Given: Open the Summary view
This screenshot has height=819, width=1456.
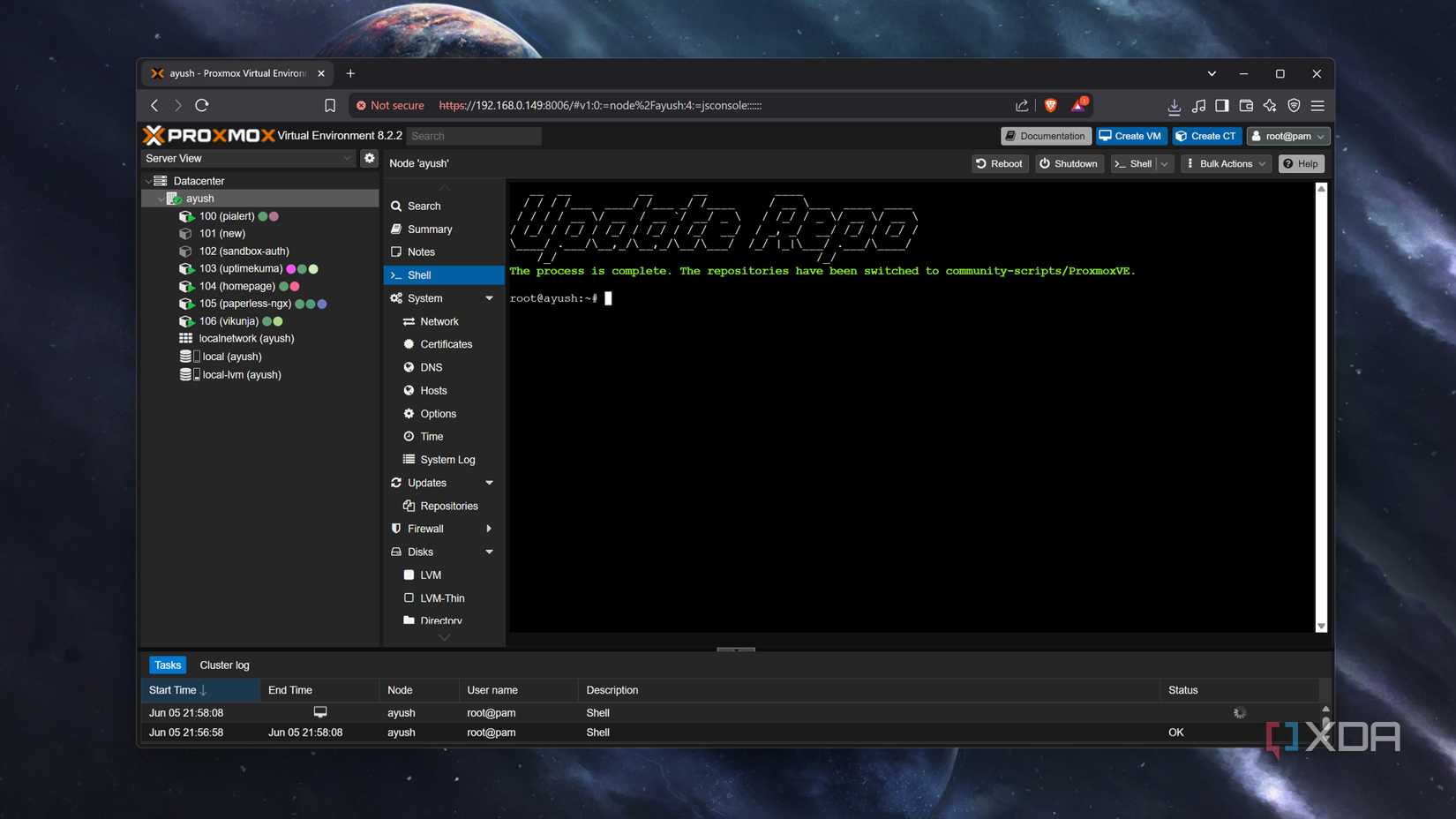Looking at the screenshot, I should tap(430, 229).
